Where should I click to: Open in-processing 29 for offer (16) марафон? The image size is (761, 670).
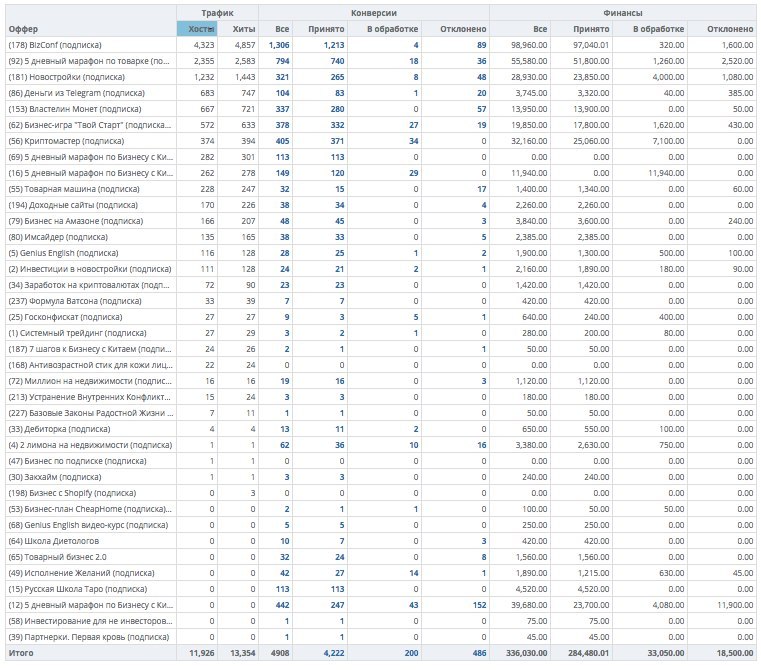point(414,173)
